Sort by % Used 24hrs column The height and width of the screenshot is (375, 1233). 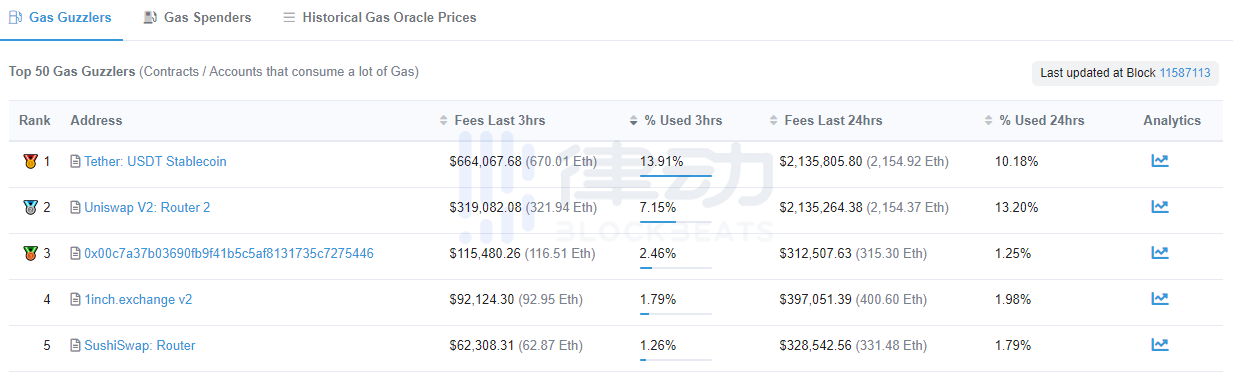(x=1041, y=120)
